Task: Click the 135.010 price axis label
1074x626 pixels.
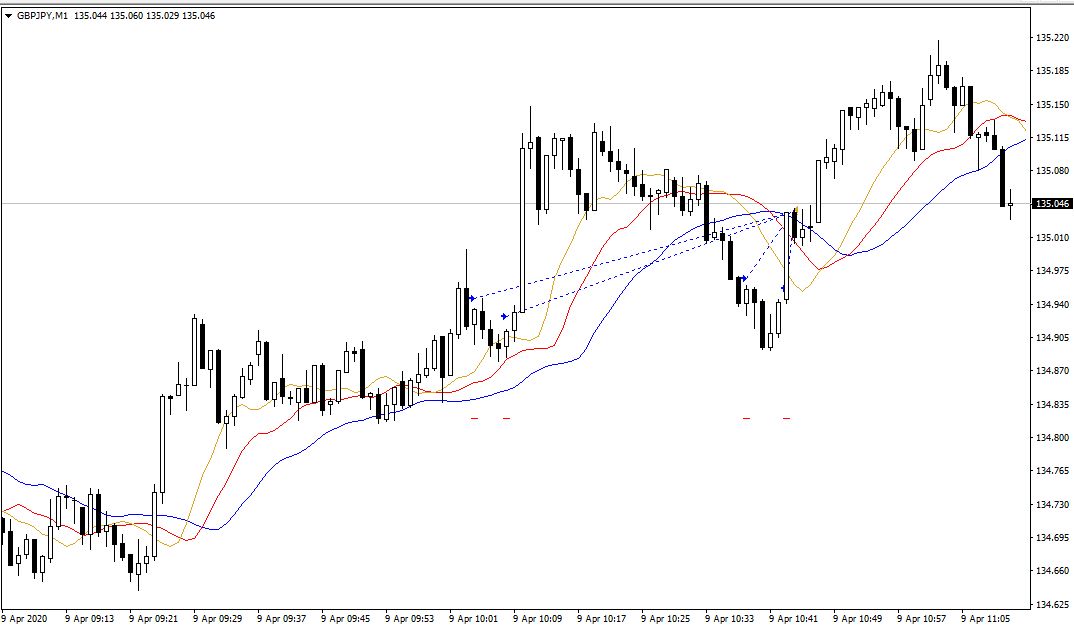Action: tap(1053, 238)
